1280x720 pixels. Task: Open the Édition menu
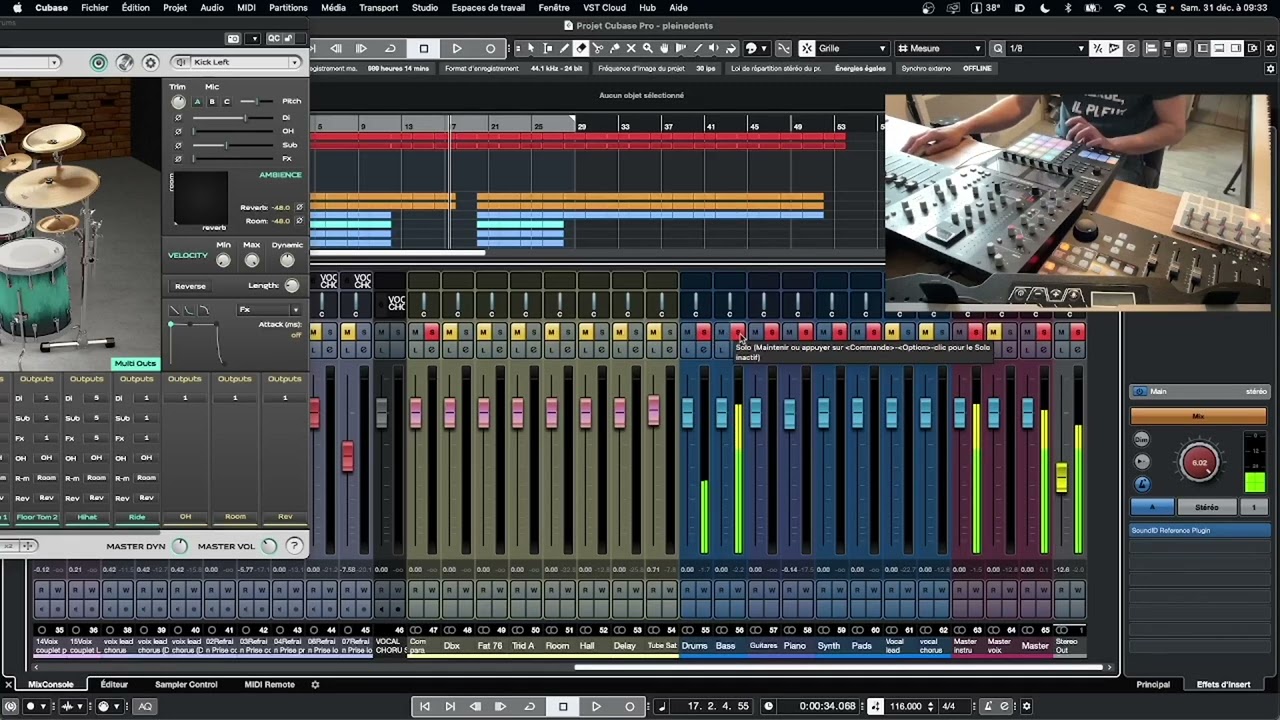click(x=135, y=8)
